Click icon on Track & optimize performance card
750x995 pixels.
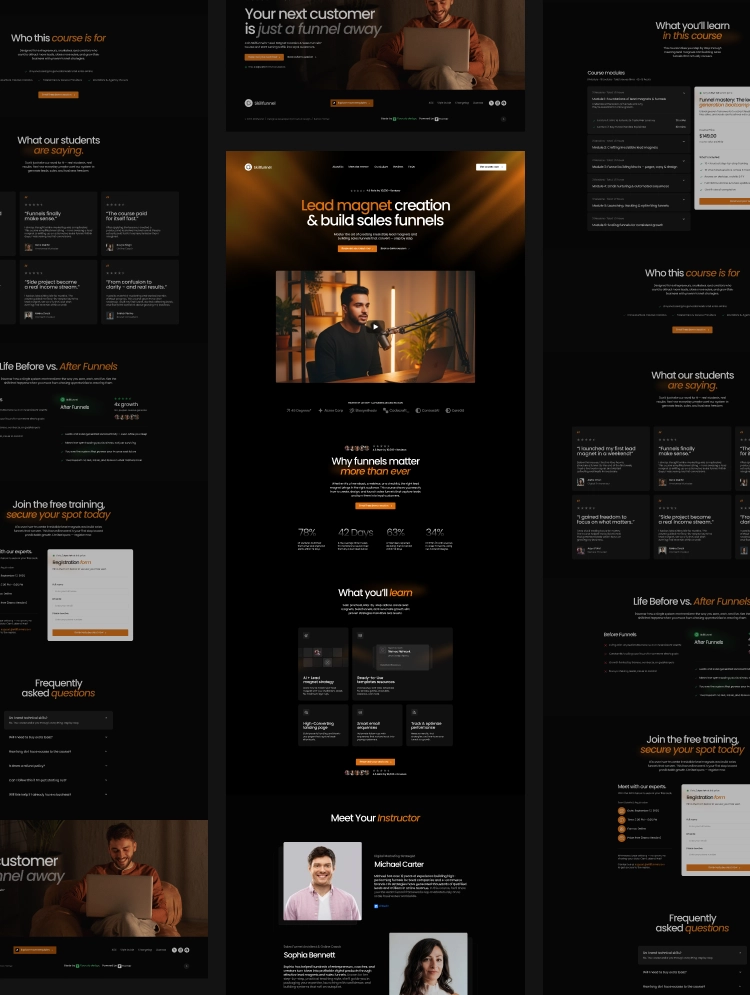[414, 712]
